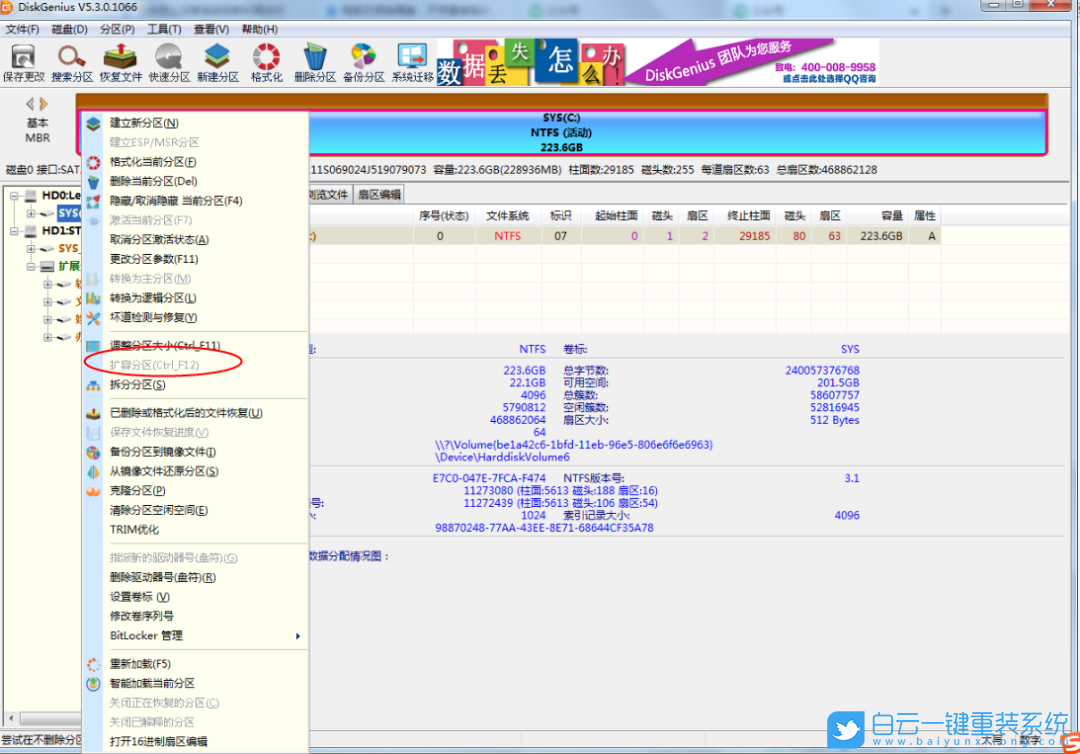The image size is (1080, 754).
Task: Select the 搜索分区 (Search Partition) icon
Action: (70, 62)
